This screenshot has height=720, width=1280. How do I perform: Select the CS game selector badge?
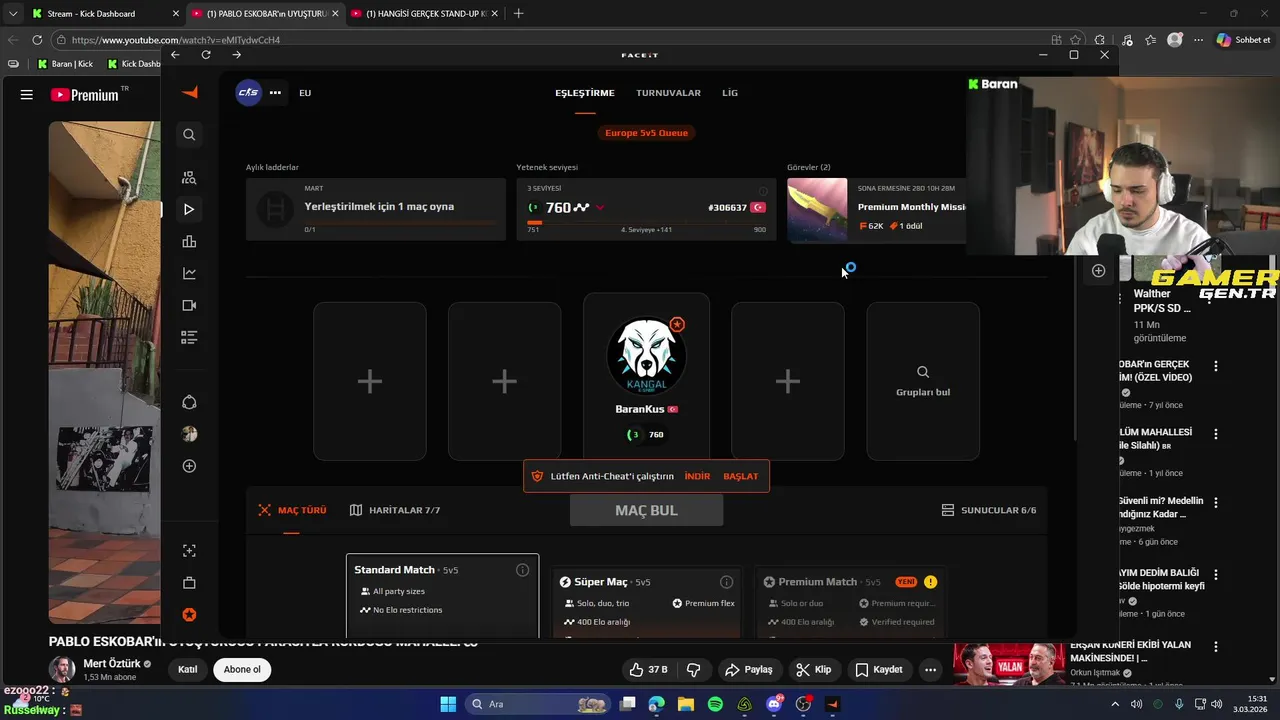(x=248, y=92)
